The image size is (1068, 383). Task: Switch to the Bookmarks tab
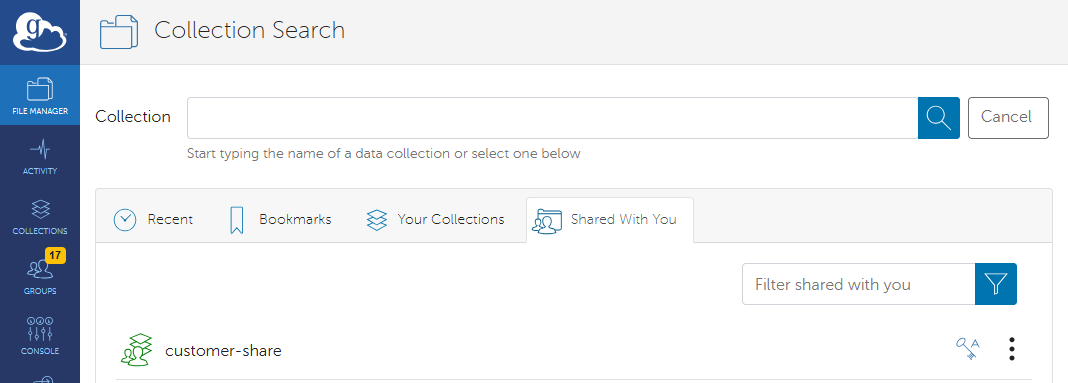tap(280, 219)
